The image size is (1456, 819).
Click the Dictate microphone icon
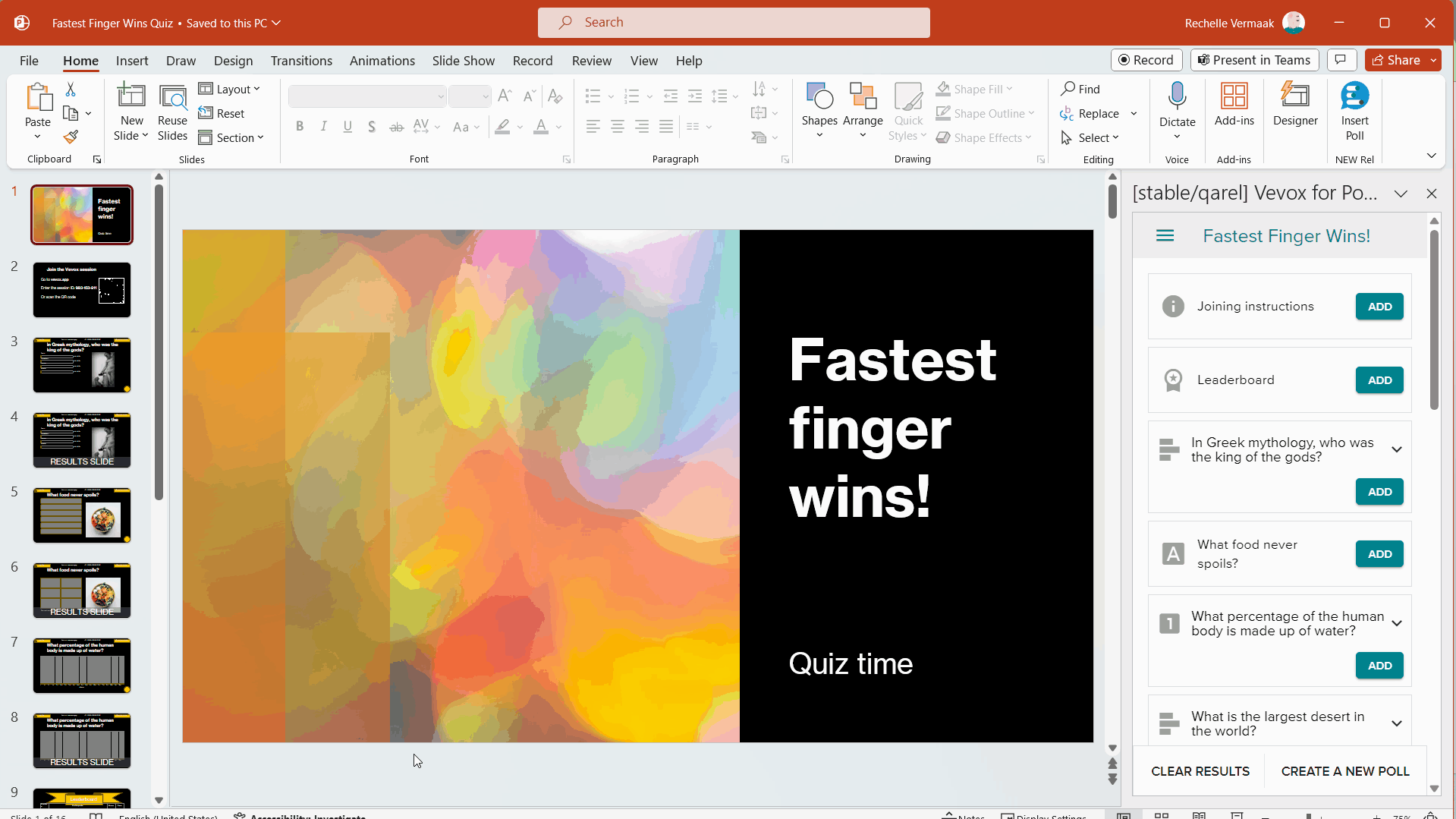[x=1177, y=97]
